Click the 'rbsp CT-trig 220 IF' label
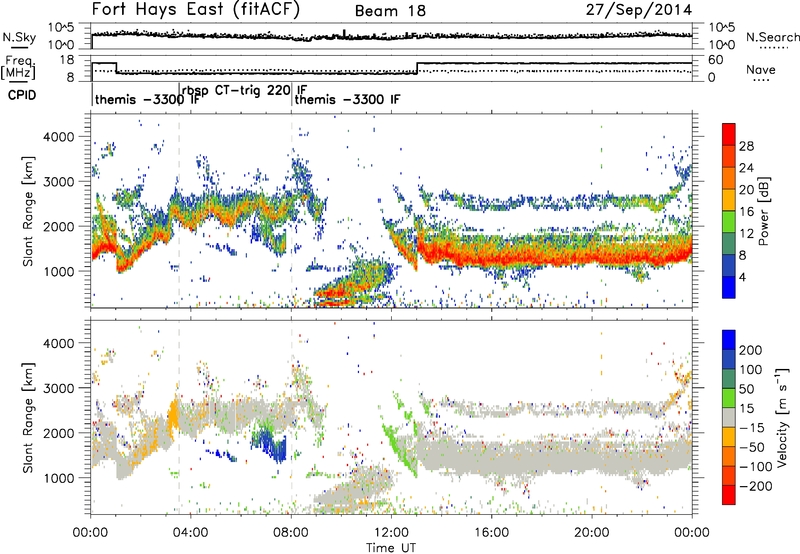Image resolution: width=800 pixels, height=554 pixels. click(x=244, y=91)
